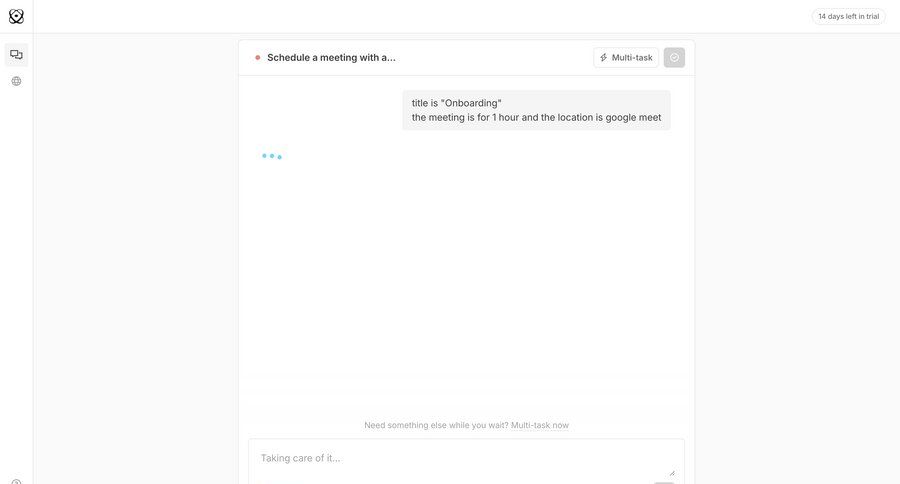Click the Multi-task button label in header
The width and height of the screenshot is (900, 484).
pos(632,57)
